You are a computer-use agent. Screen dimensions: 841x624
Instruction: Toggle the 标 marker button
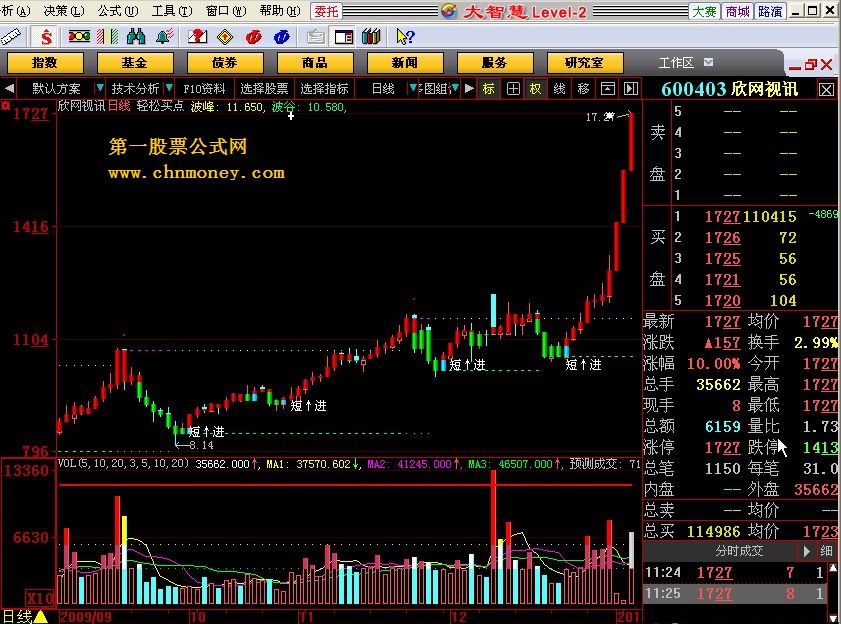point(488,89)
